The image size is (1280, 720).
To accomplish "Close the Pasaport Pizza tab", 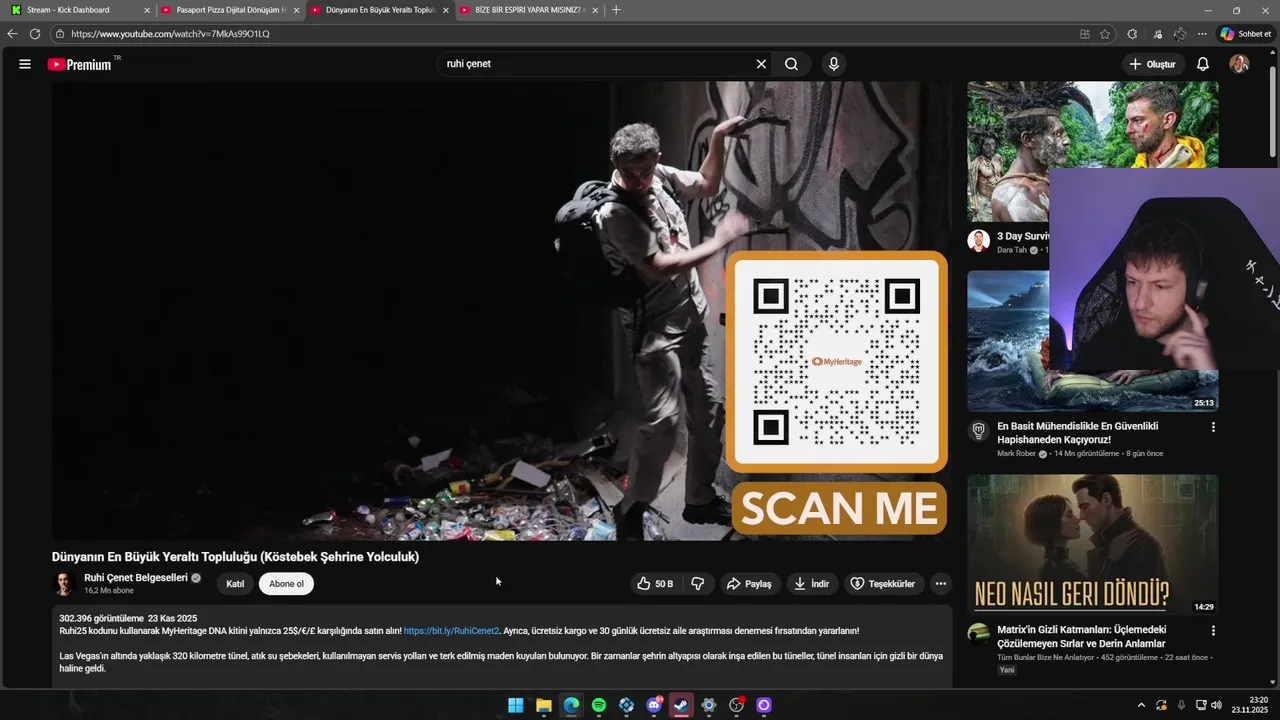I will pyautogui.click(x=296, y=10).
